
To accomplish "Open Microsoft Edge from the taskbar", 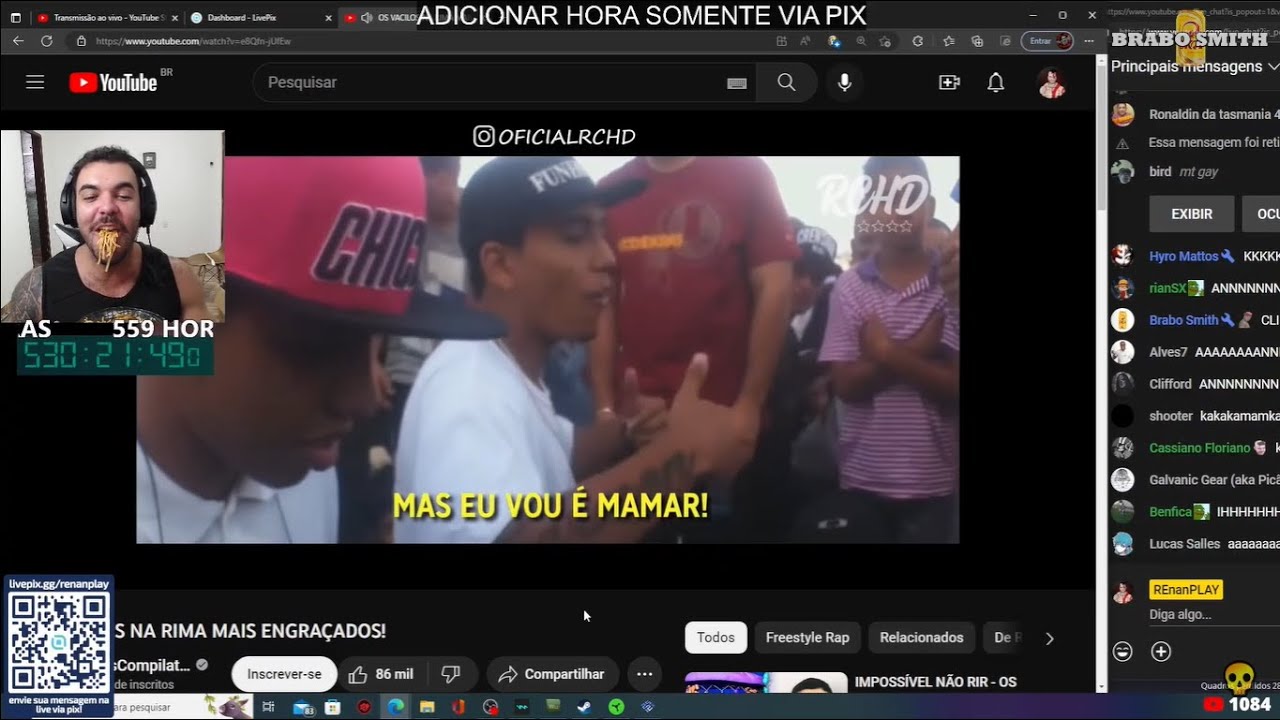I will click(396, 707).
